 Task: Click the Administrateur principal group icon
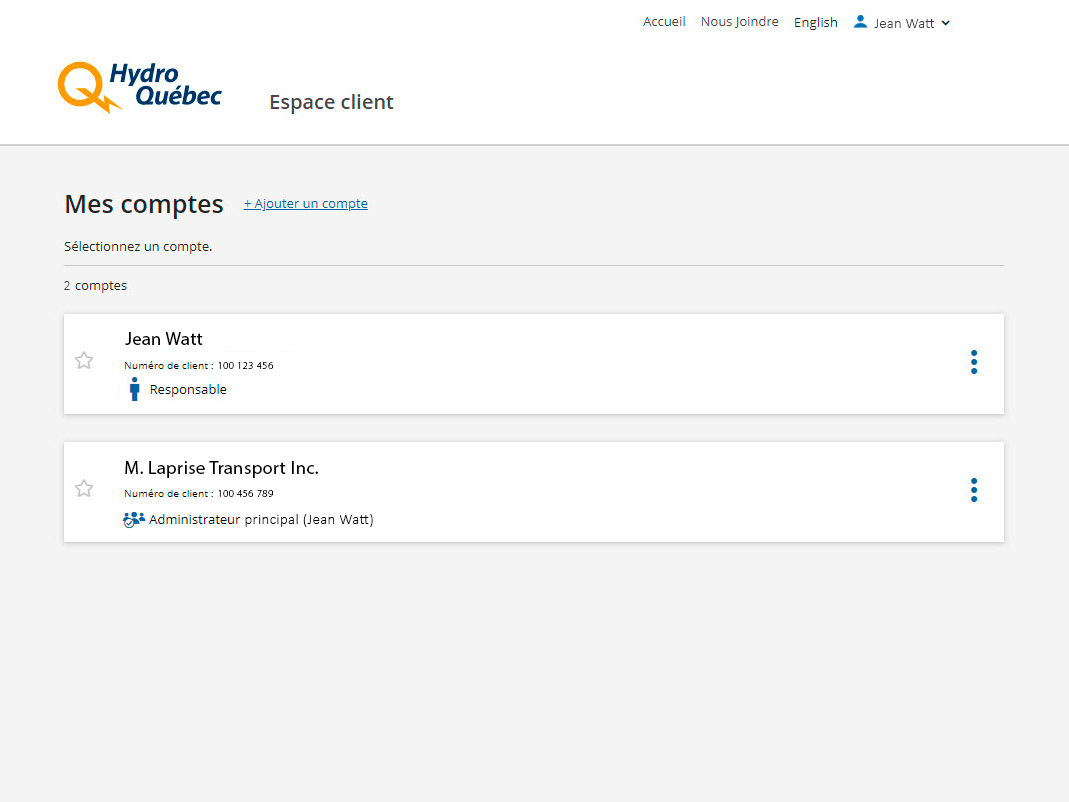134,519
